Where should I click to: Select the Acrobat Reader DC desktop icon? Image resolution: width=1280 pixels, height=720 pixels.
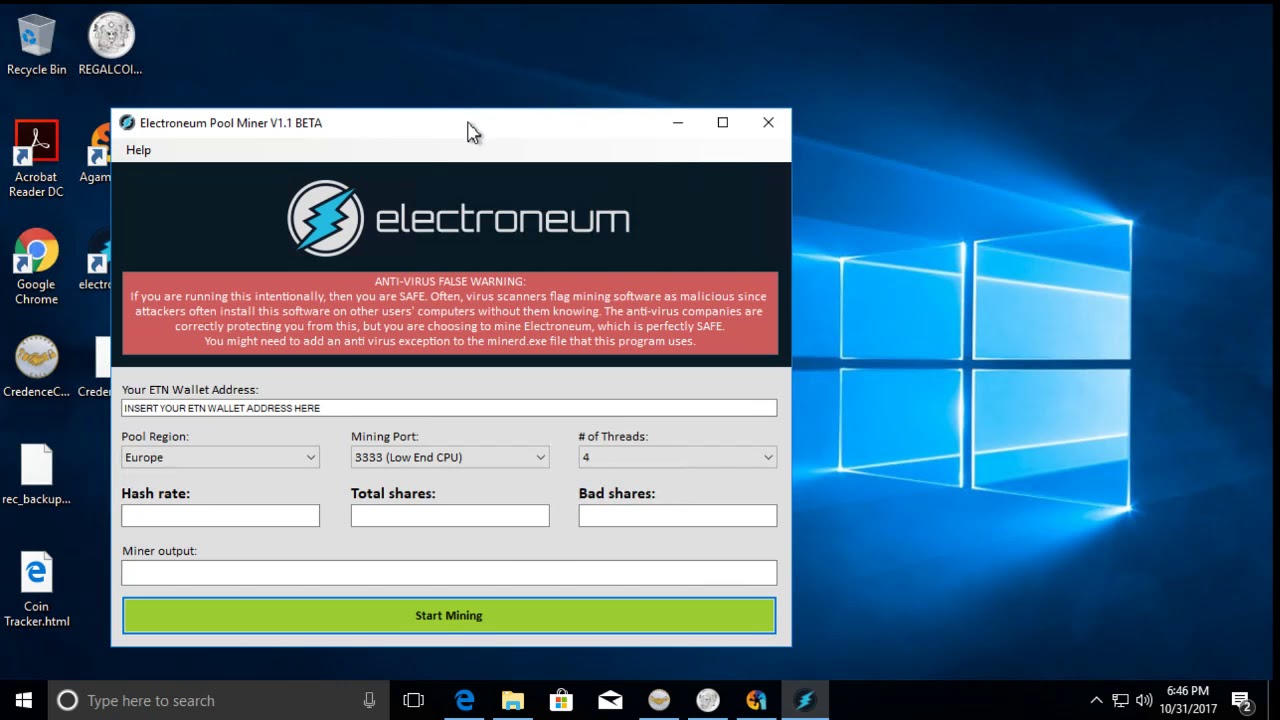[x=36, y=160]
